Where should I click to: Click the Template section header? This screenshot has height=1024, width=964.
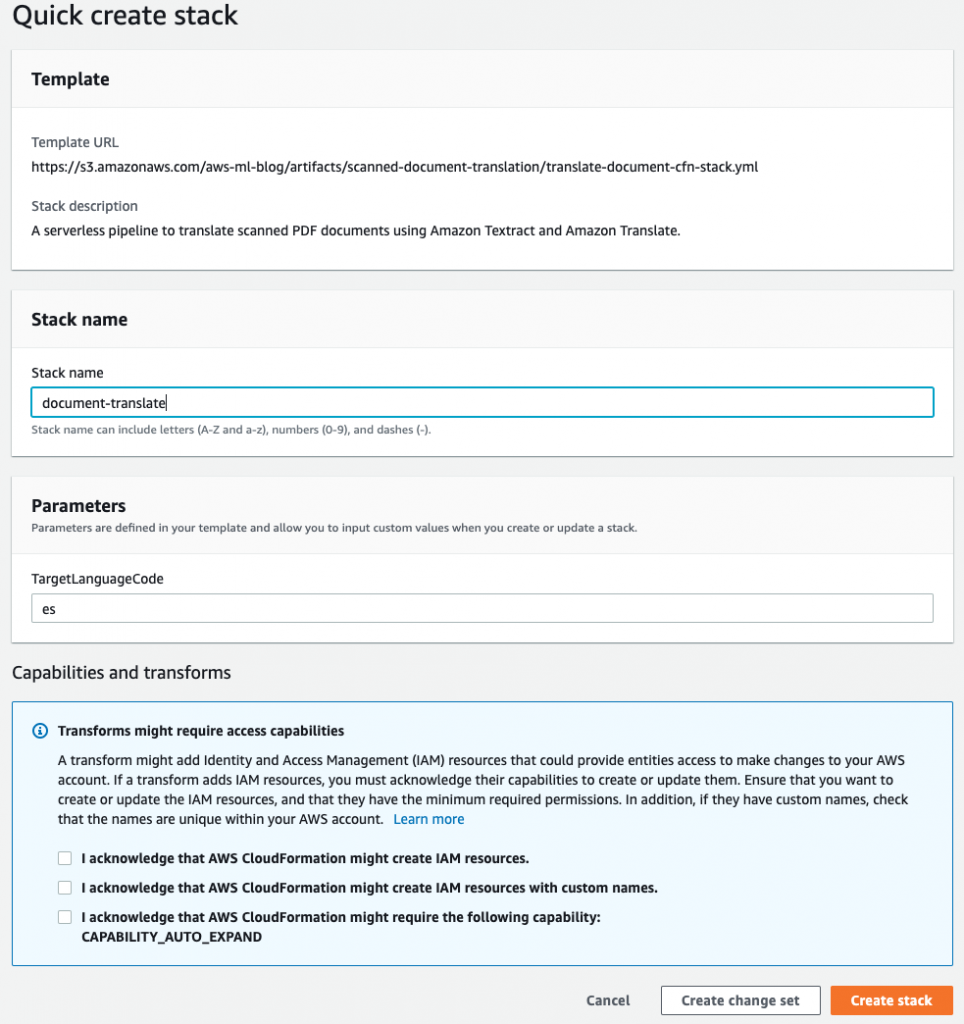coord(70,79)
